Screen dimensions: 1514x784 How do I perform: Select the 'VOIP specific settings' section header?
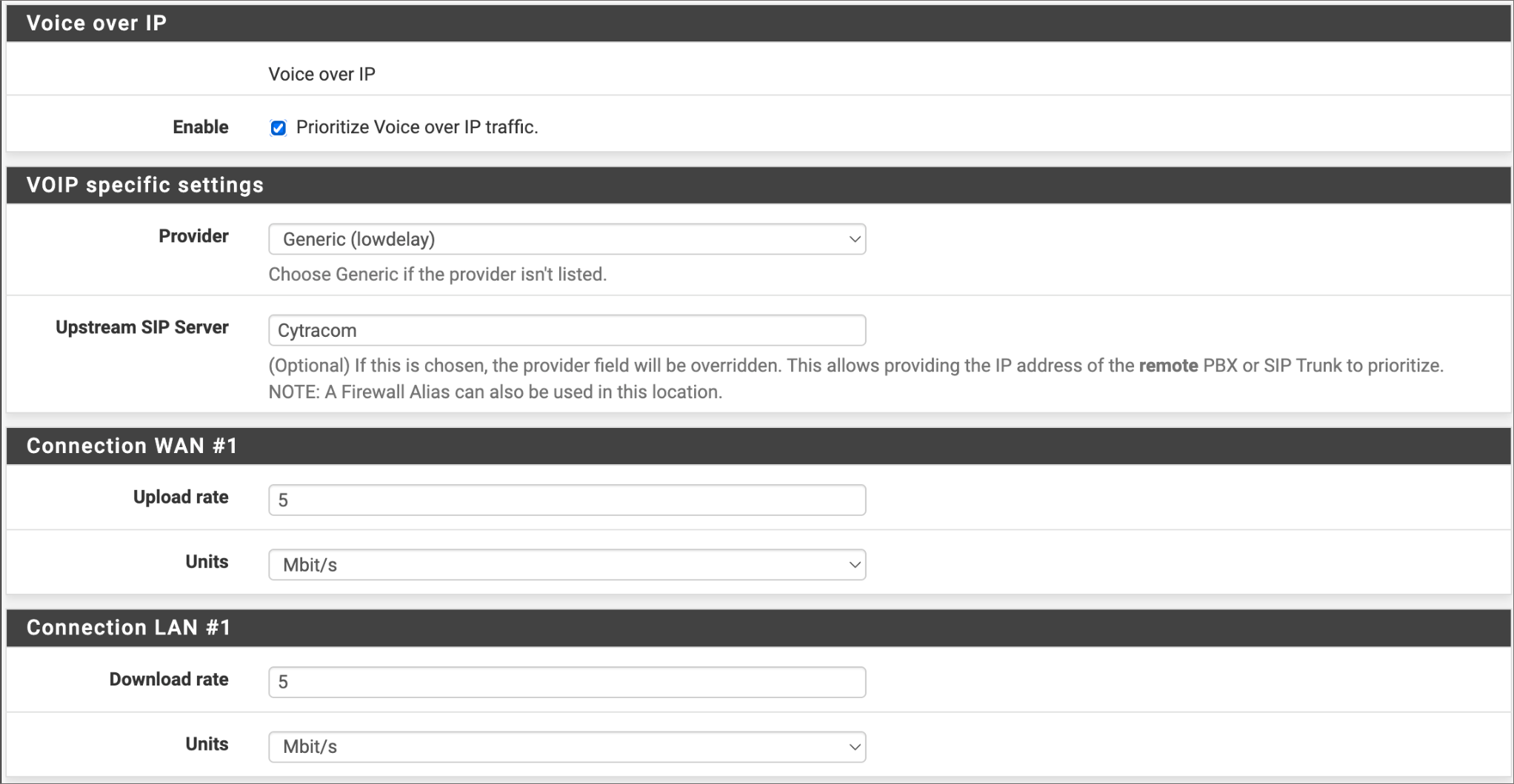[145, 185]
